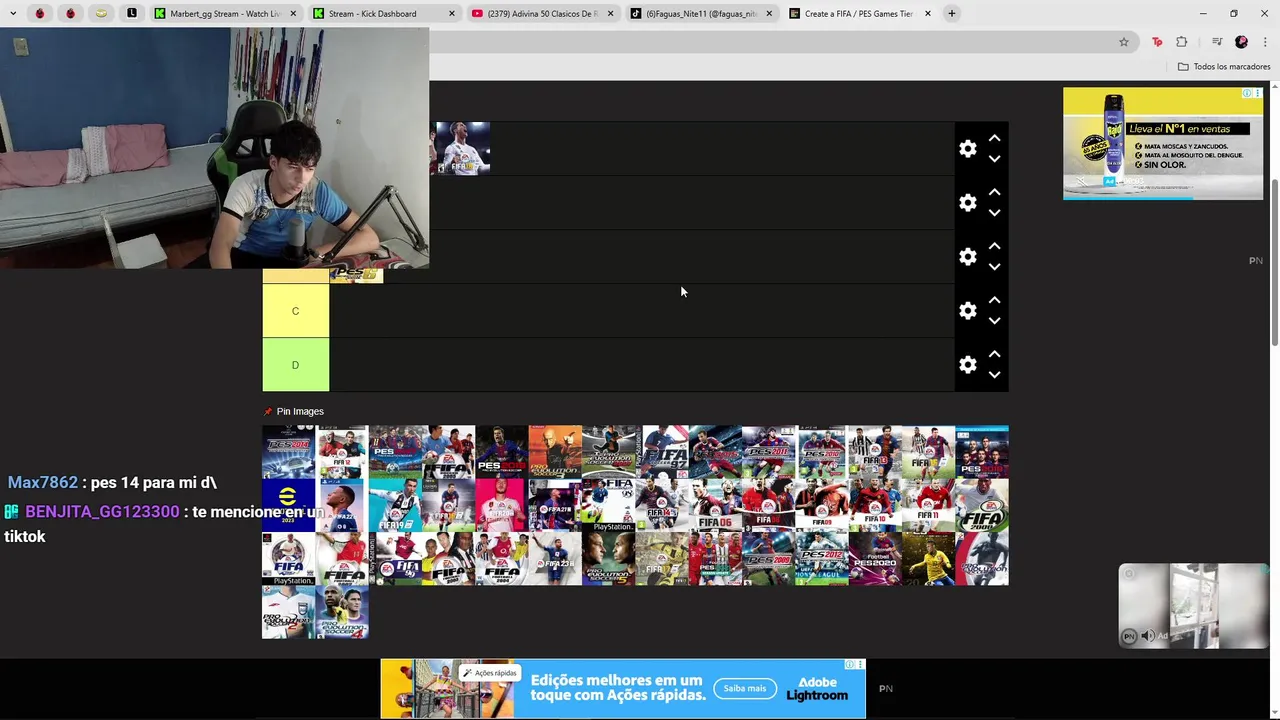Select the eFootball 2023 cover image
The height and width of the screenshot is (720, 1280).
point(288,505)
